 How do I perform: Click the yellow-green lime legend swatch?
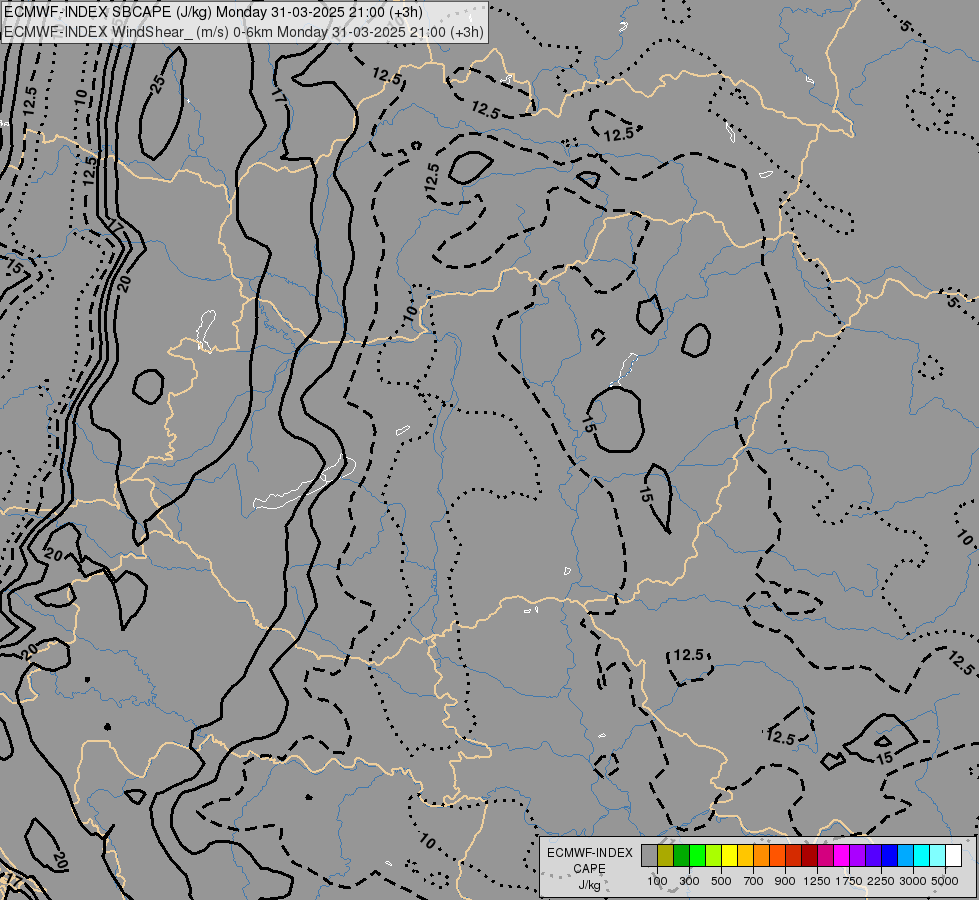714,856
